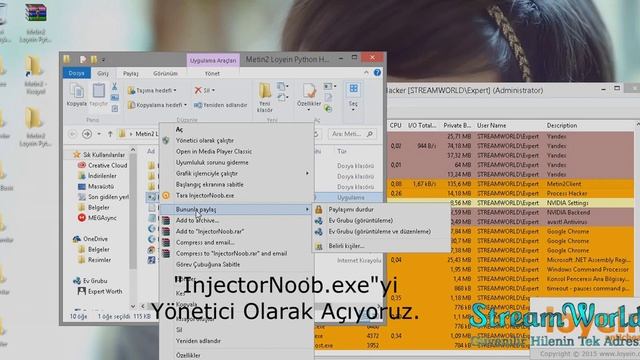Switch to the Giriş ribbon tab
The image size is (640, 360).
point(102,73)
